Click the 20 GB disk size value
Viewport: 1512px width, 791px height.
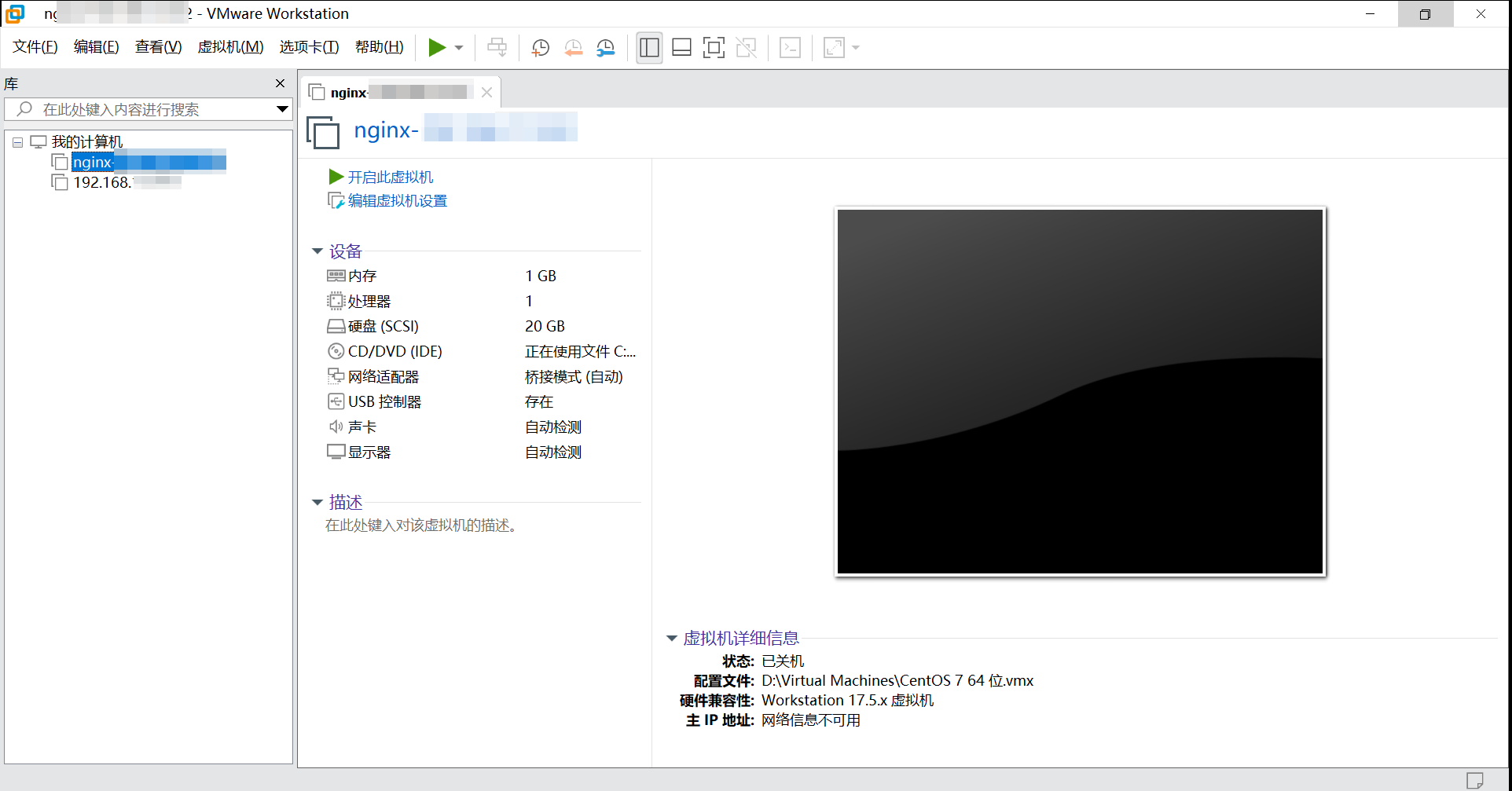click(x=545, y=326)
